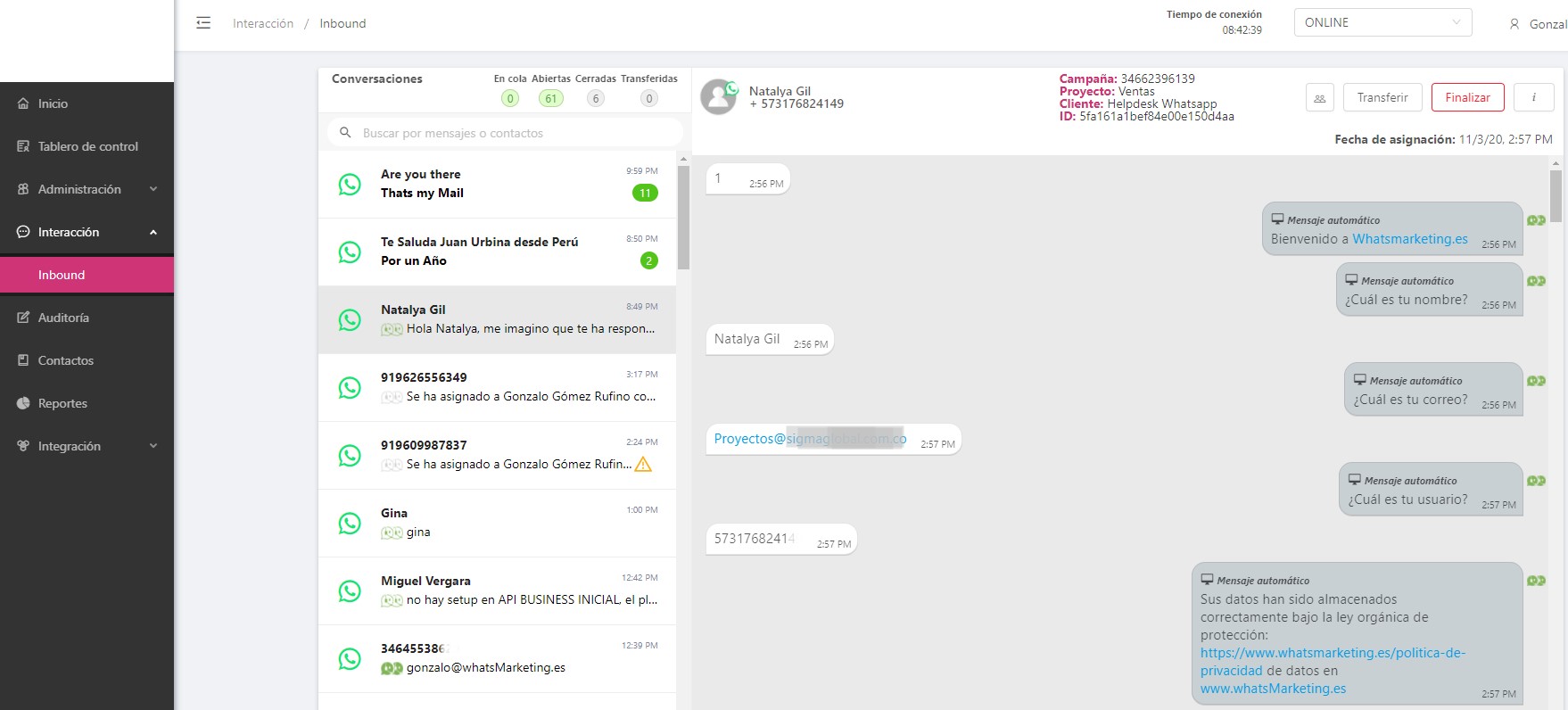Click Campaña number 34662396139
This screenshot has width=1568, height=710.
[x=1158, y=78]
